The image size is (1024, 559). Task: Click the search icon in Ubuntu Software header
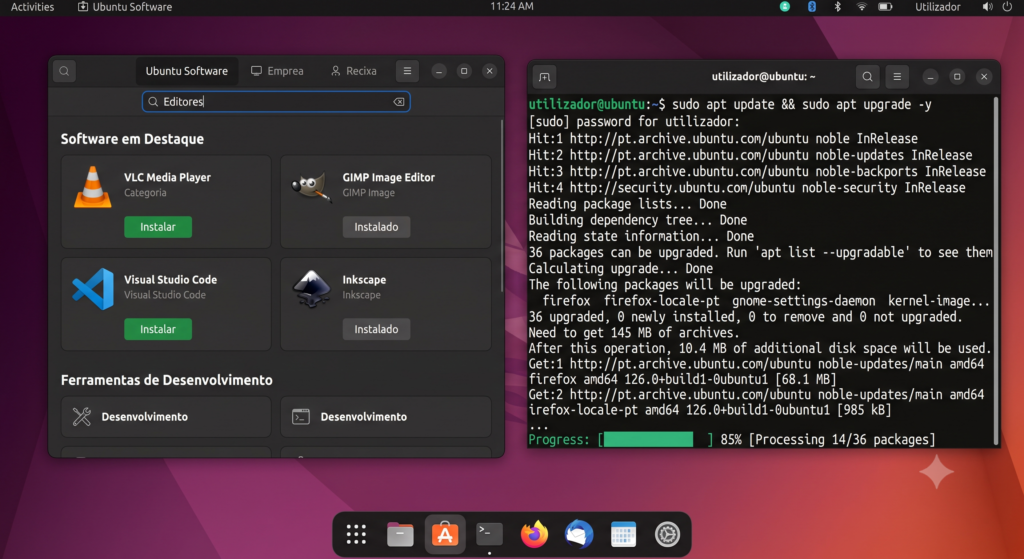[64, 71]
